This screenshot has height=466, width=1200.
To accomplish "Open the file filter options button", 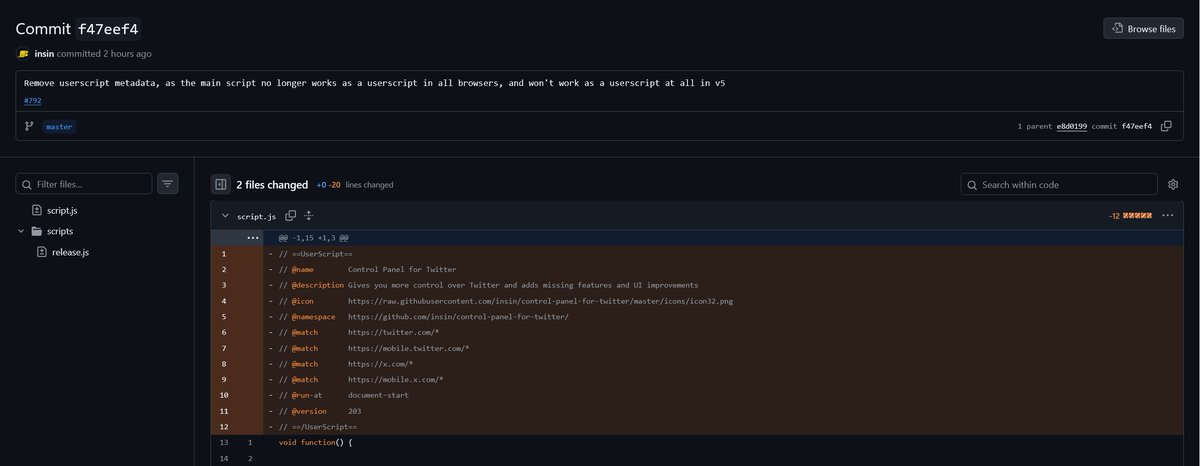I will (x=168, y=184).
